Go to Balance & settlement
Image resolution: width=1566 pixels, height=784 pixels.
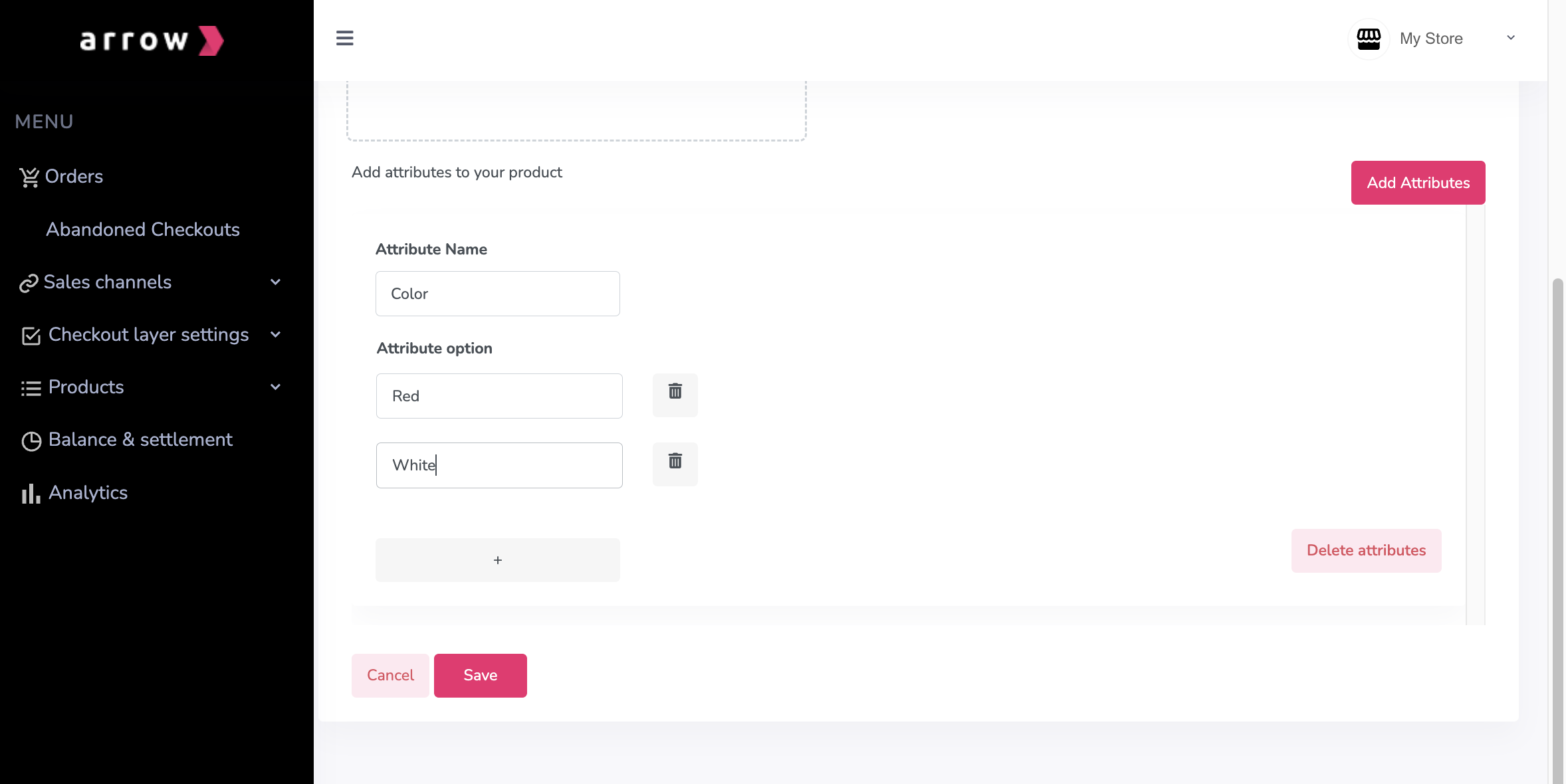click(x=140, y=440)
